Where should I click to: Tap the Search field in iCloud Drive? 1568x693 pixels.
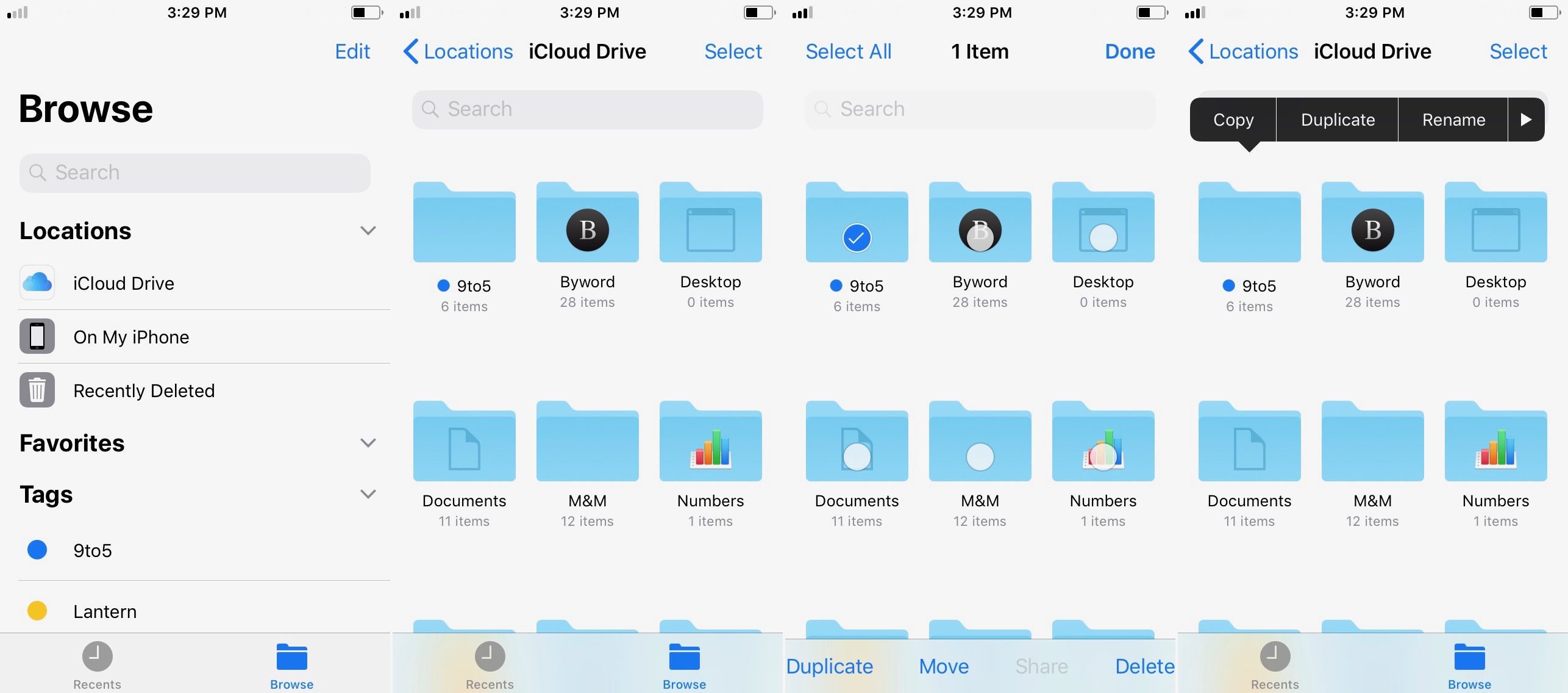[x=586, y=109]
